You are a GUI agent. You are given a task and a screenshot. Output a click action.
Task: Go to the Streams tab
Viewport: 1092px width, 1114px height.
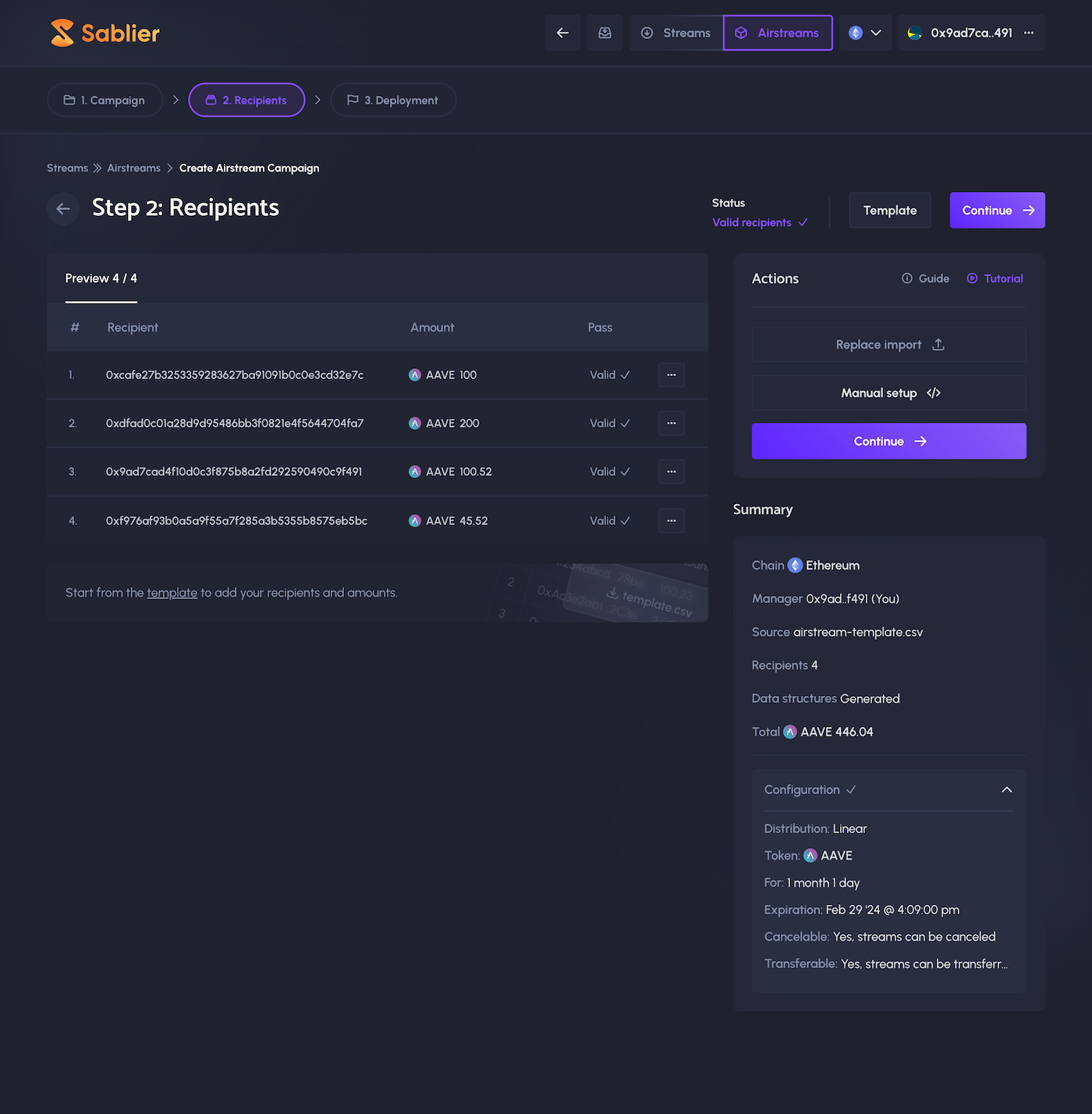coord(676,33)
